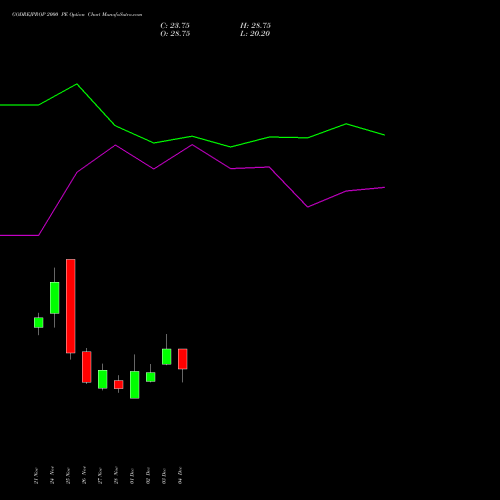Select the green 01 Dec candlestick
The width and height of the screenshot is (500, 500).
135,384
